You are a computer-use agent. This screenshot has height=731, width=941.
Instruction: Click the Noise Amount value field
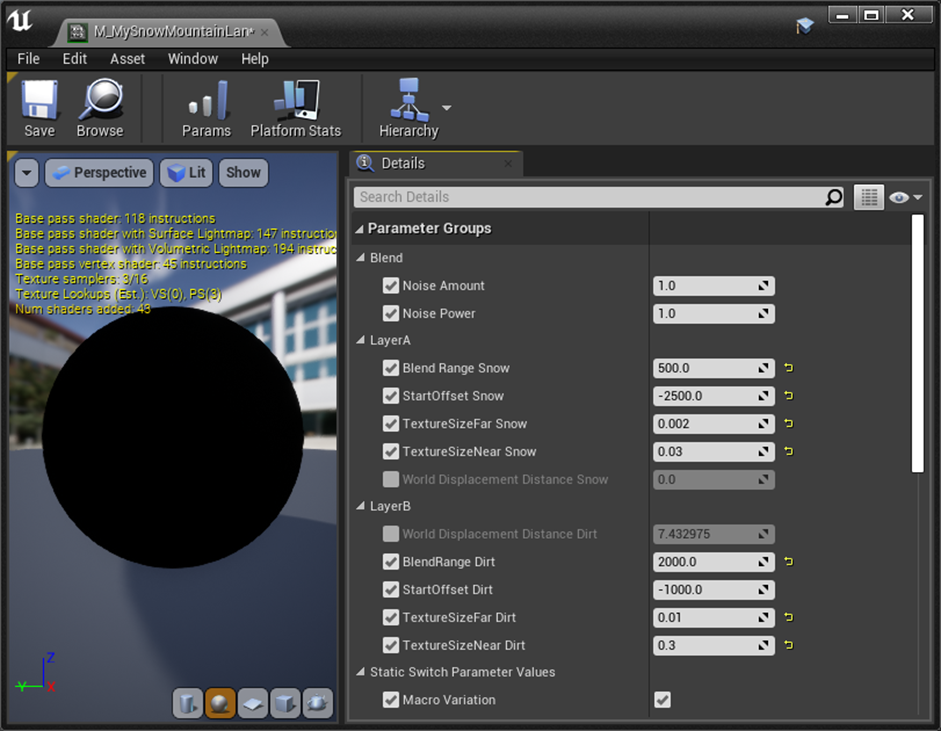(x=714, y=286)
